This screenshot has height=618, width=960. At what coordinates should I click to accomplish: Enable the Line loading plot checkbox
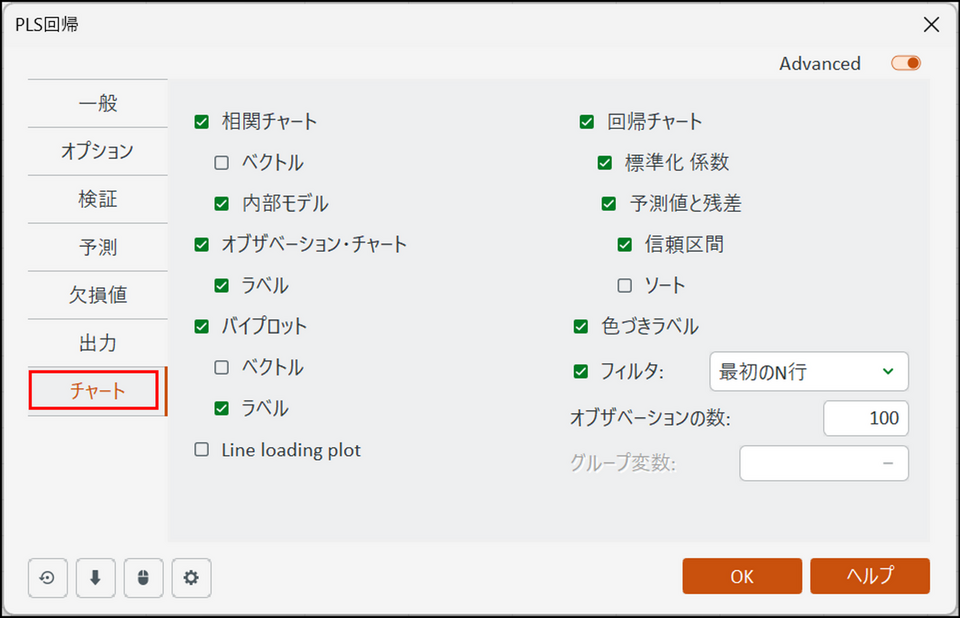pyautogui.click(x=202, y=450)
